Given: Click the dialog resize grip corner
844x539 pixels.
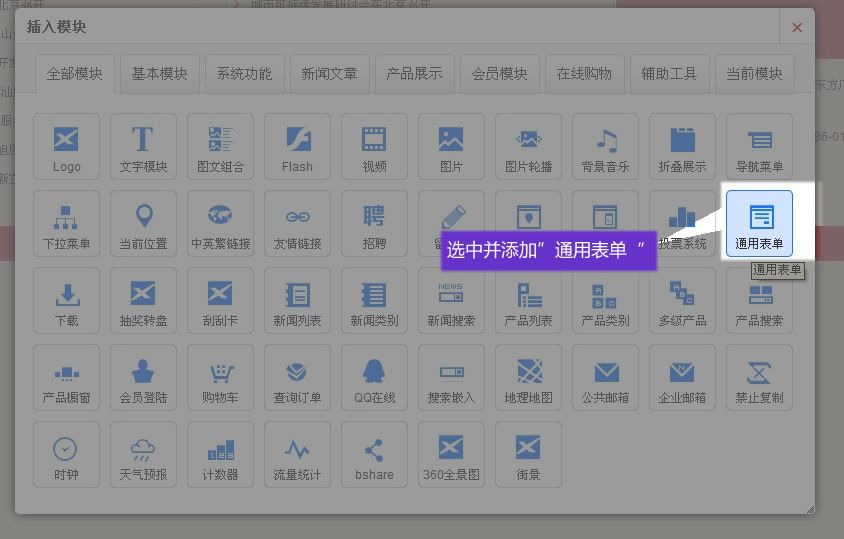Looking at the screenshot, I should 809,509.
